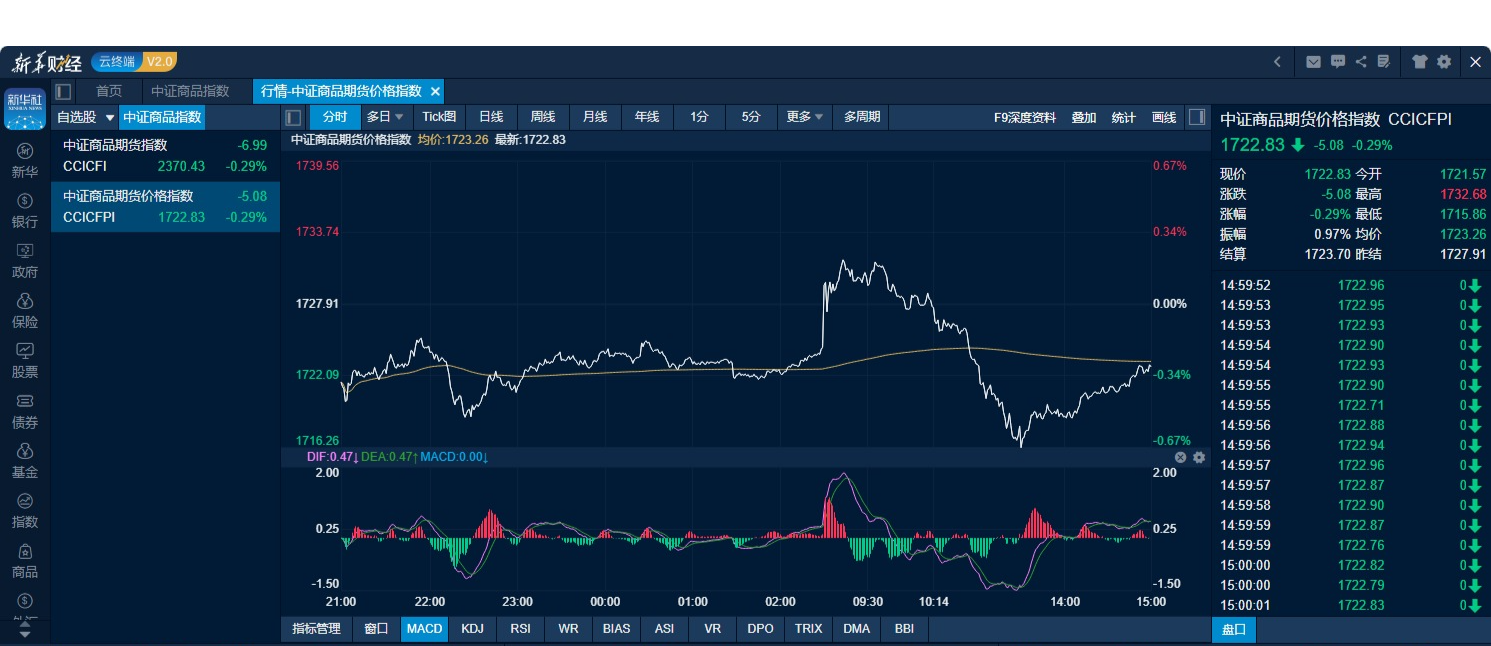Select the 分时 chart view
Image resolution: width=1491 pixels, height=646 pixels.
tap(335, 117)
